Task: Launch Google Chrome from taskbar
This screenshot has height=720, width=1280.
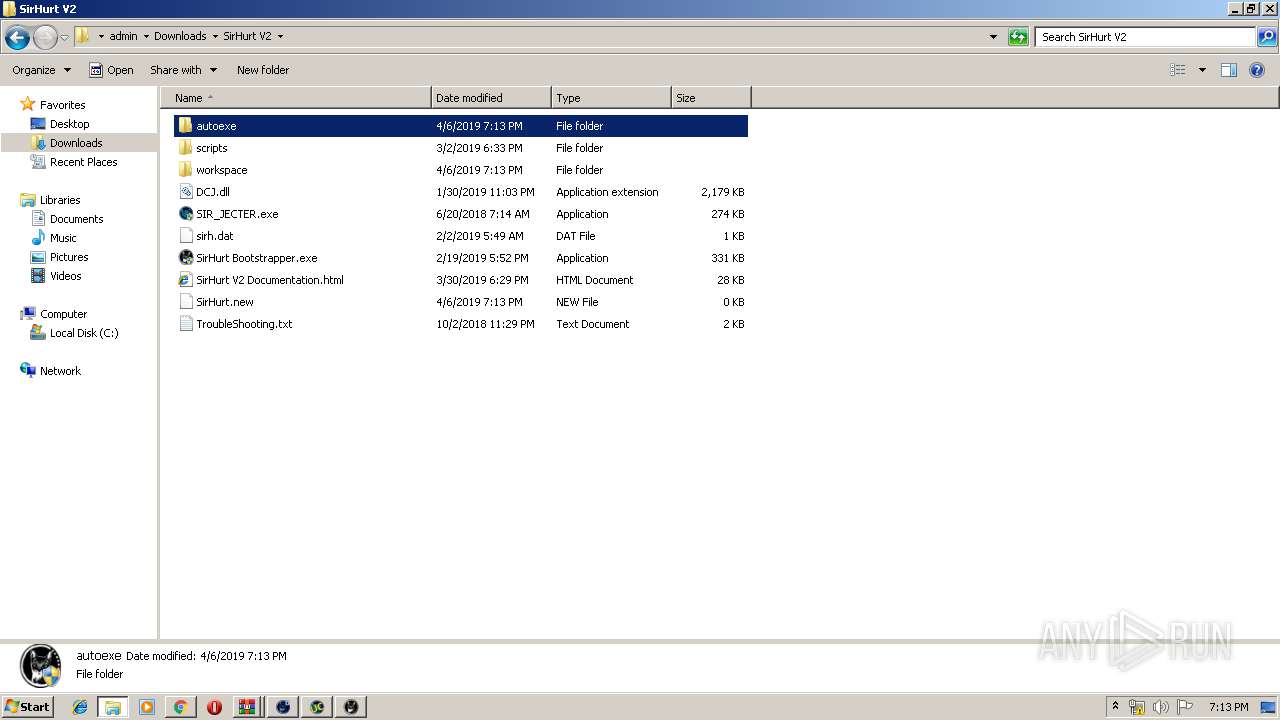Action: 180,707
